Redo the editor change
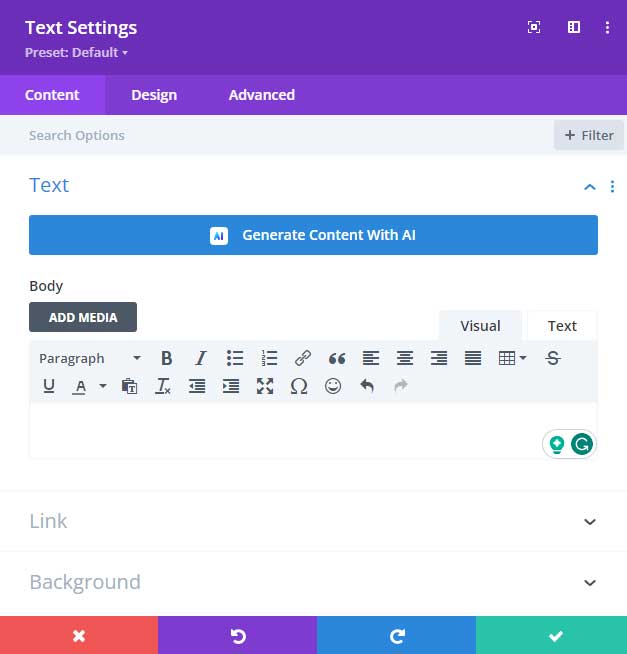This screenshot has height=654, width=627. (x=401, y=386)
